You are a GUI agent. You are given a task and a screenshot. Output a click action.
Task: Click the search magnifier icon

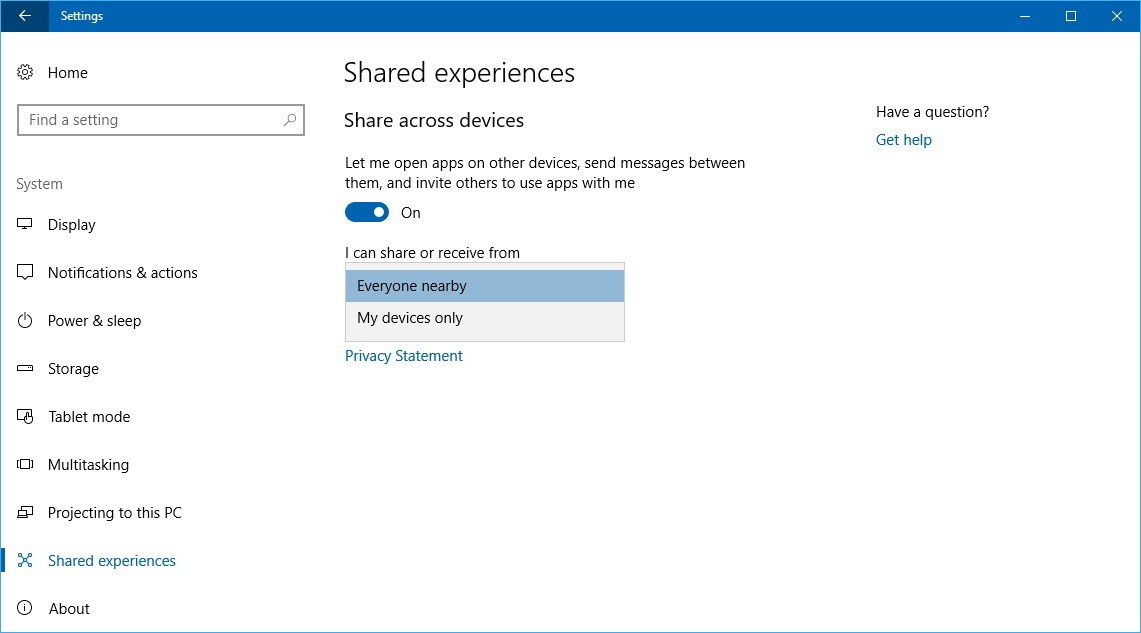pyautogui.click(x=290, y=120)
